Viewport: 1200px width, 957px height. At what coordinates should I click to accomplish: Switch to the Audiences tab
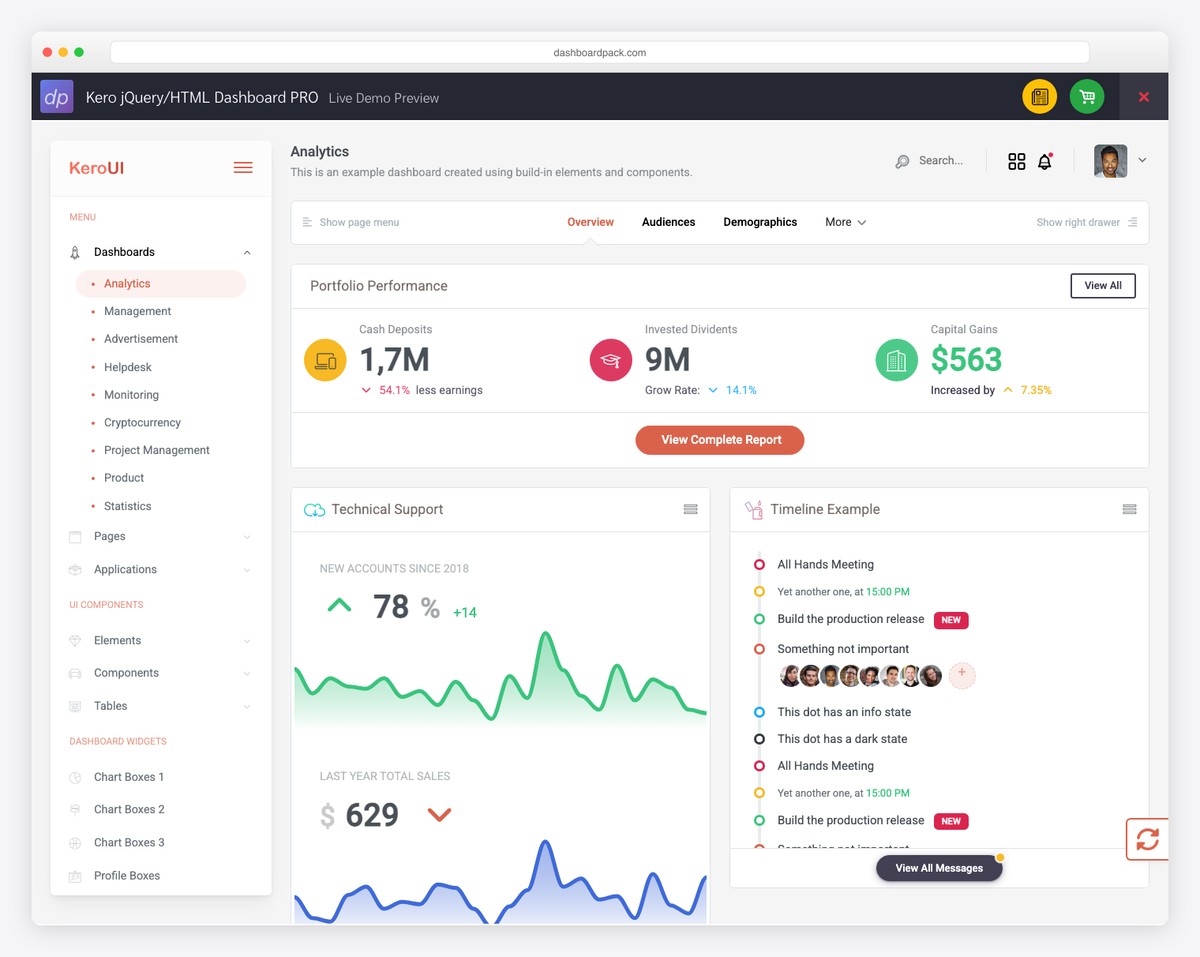pyautogui.click(x=668, y=222)
